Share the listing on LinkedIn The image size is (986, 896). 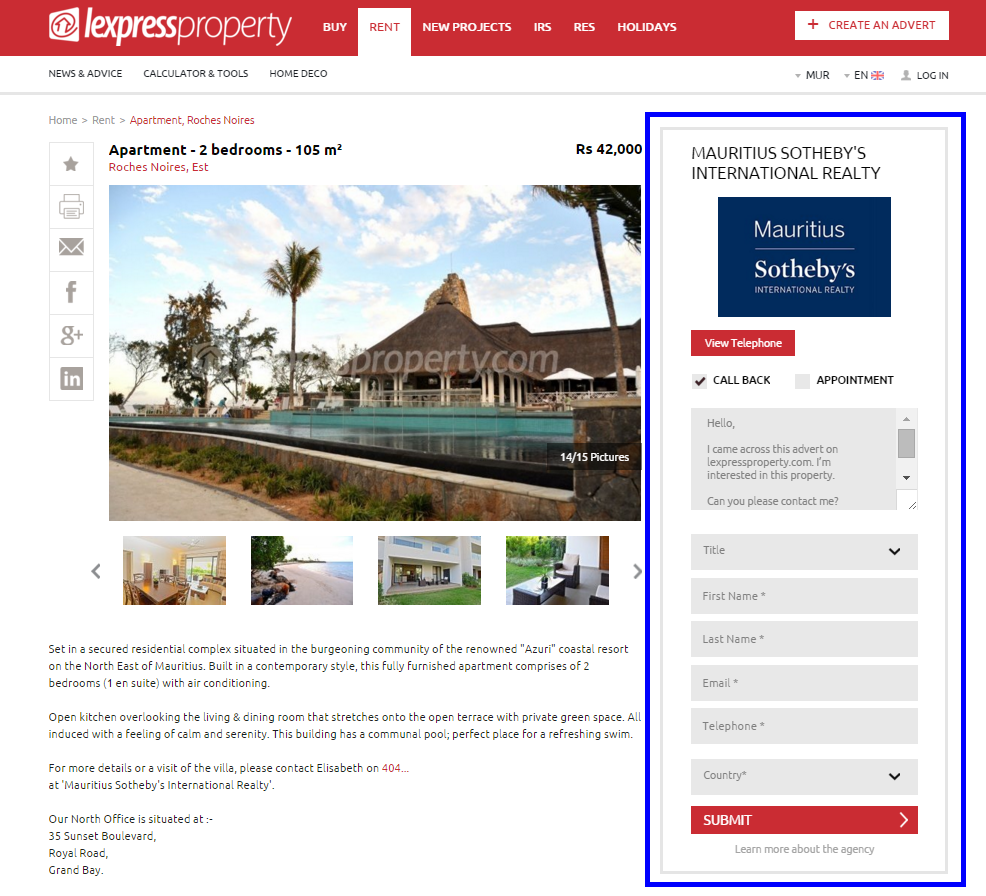click(71, 379)
